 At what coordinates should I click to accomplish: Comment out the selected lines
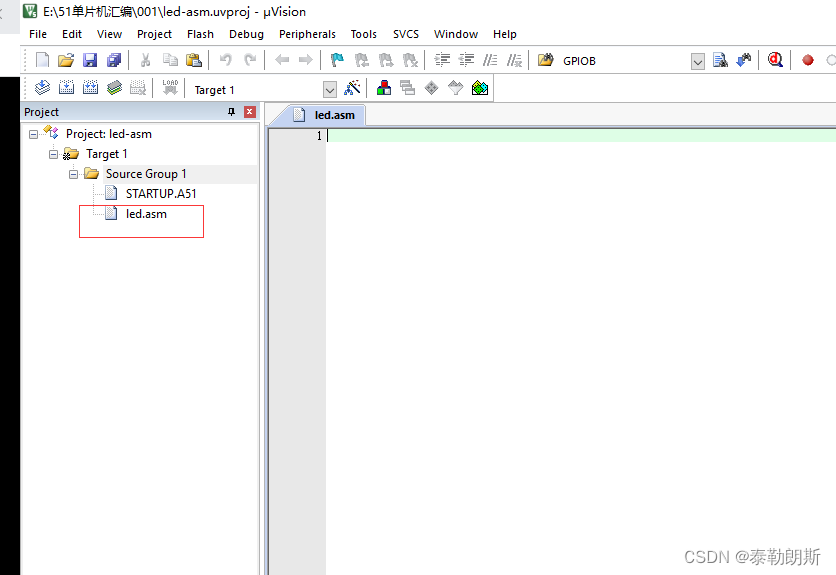click(490, 60)
